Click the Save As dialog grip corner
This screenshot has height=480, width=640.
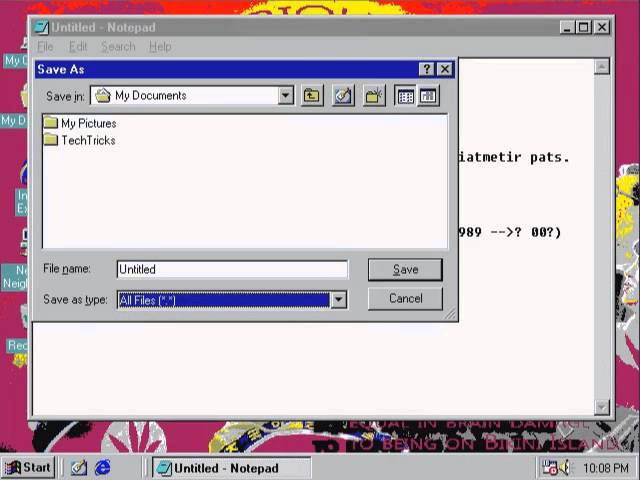[x=451, y=314]
